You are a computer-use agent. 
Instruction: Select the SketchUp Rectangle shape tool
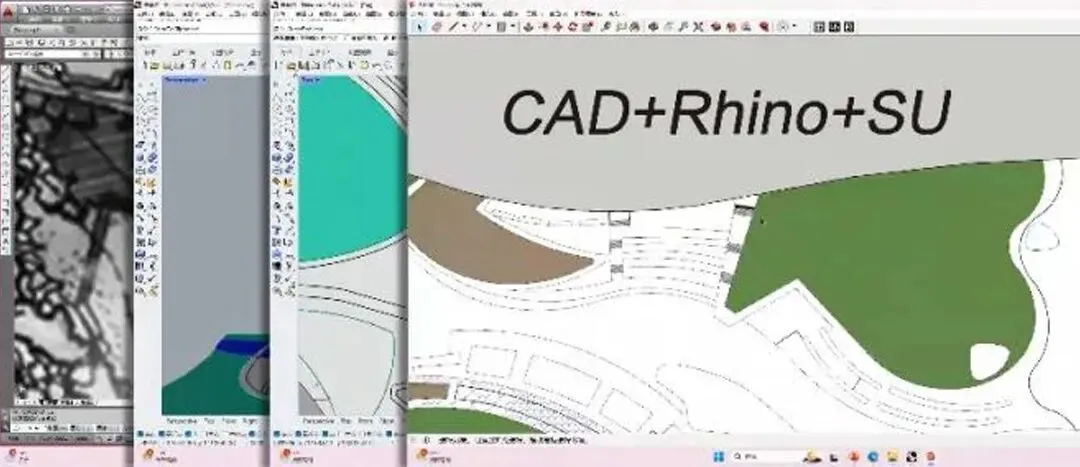coord(501,27)
